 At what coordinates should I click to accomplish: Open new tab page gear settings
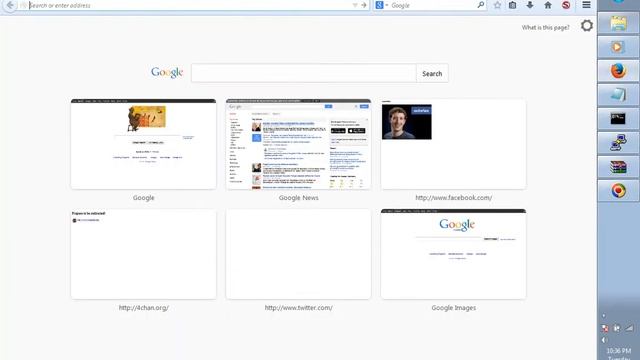(587, 26)
